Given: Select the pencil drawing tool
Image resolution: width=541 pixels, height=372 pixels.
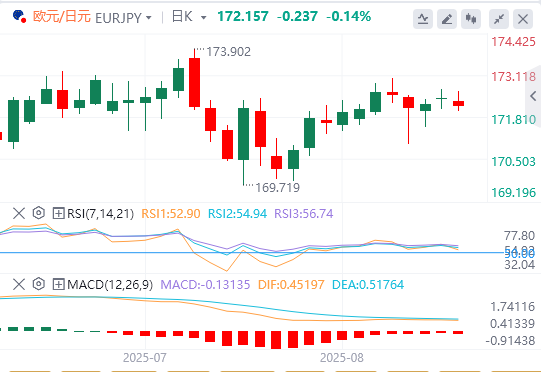Looking at the screenshot, I should tap(447, 19).
